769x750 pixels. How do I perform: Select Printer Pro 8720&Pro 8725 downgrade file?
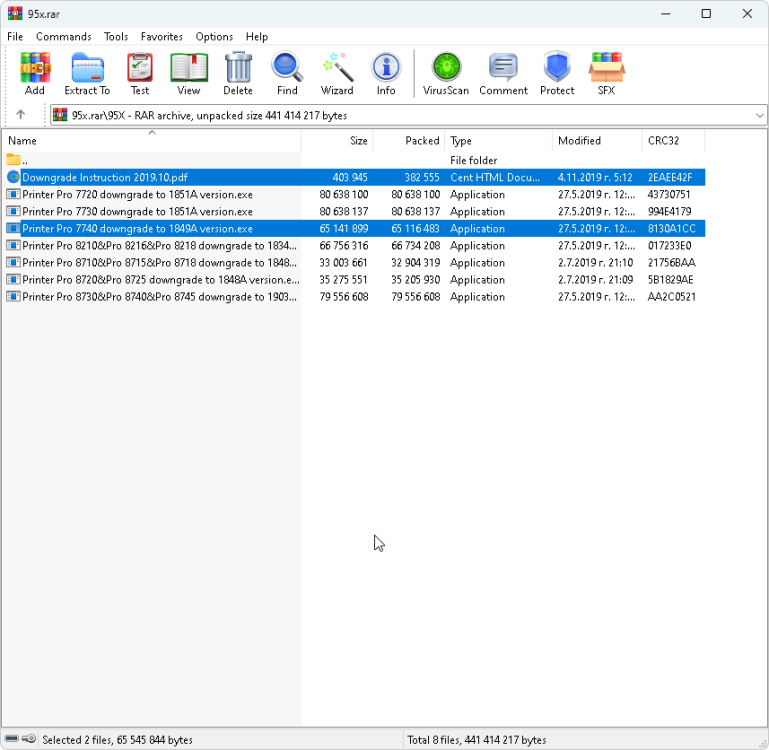click(x=161, y=280)
